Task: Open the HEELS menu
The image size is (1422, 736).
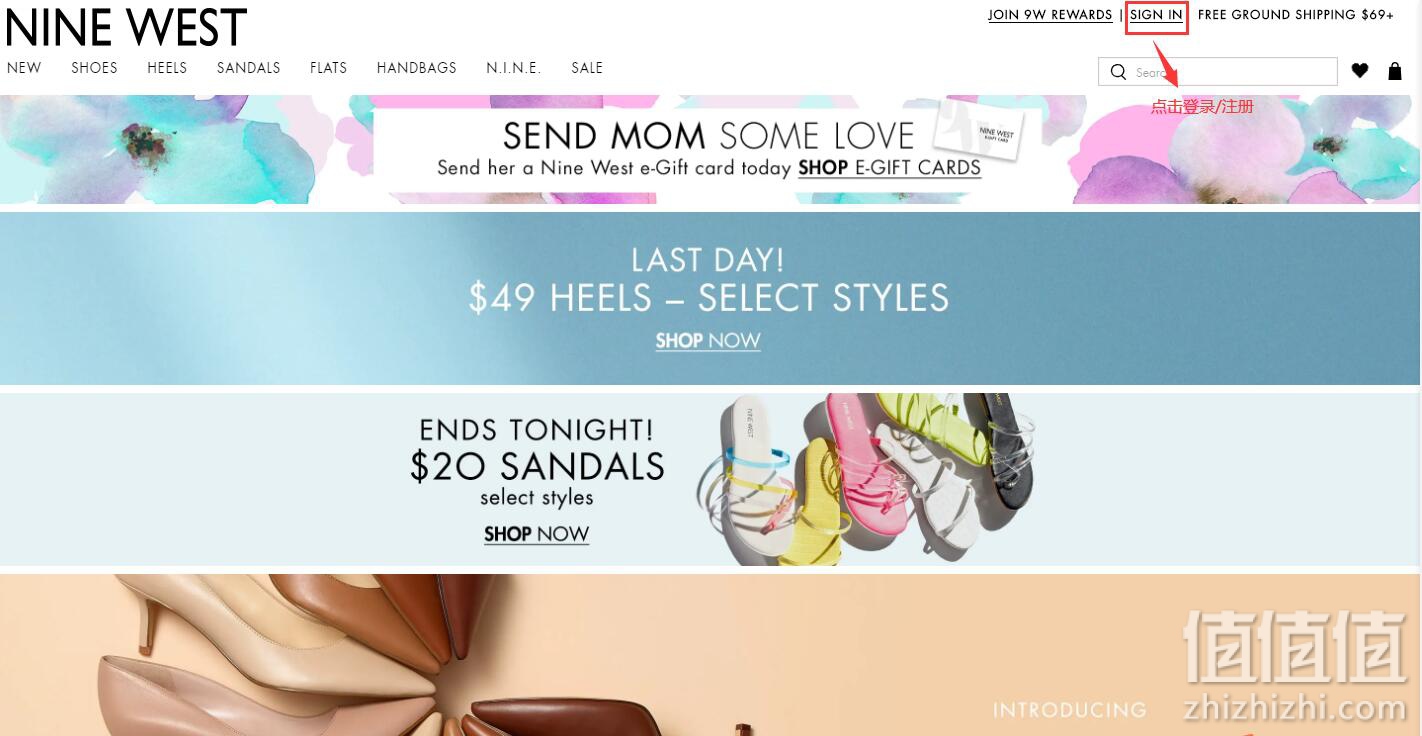Action: click(167, 68)
